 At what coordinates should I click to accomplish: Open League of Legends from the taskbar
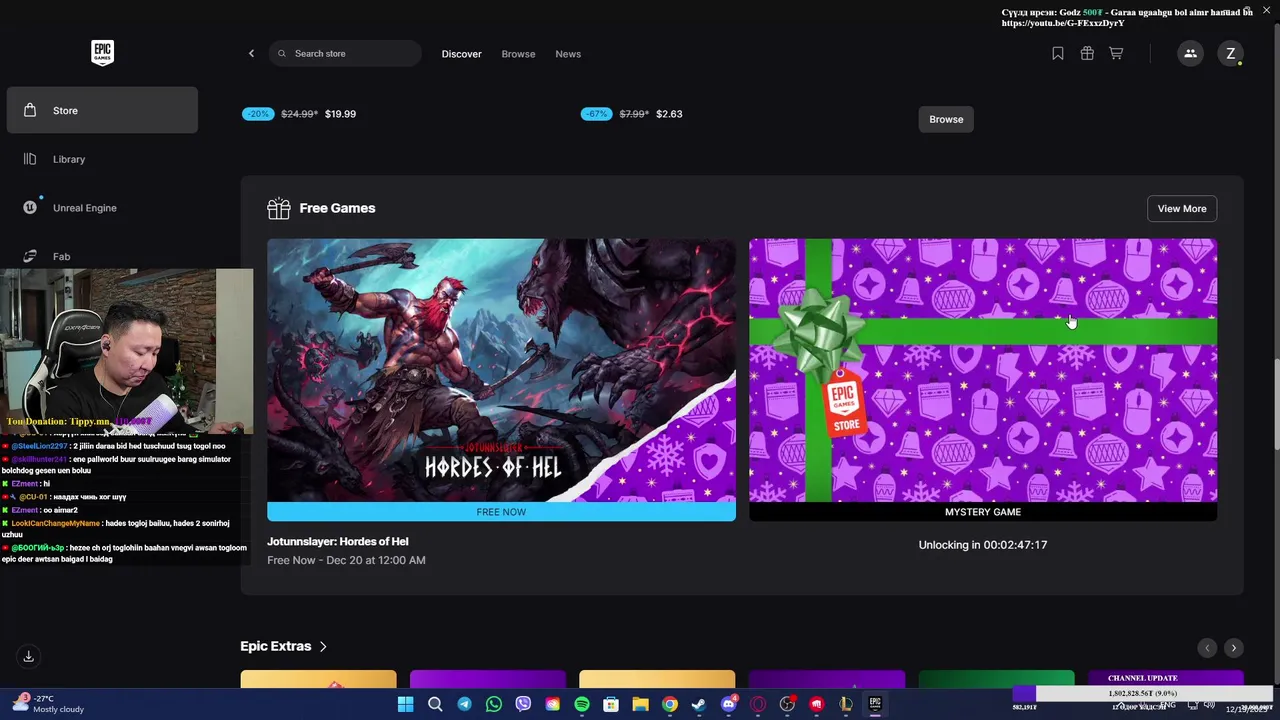click(x=846, y=704)
